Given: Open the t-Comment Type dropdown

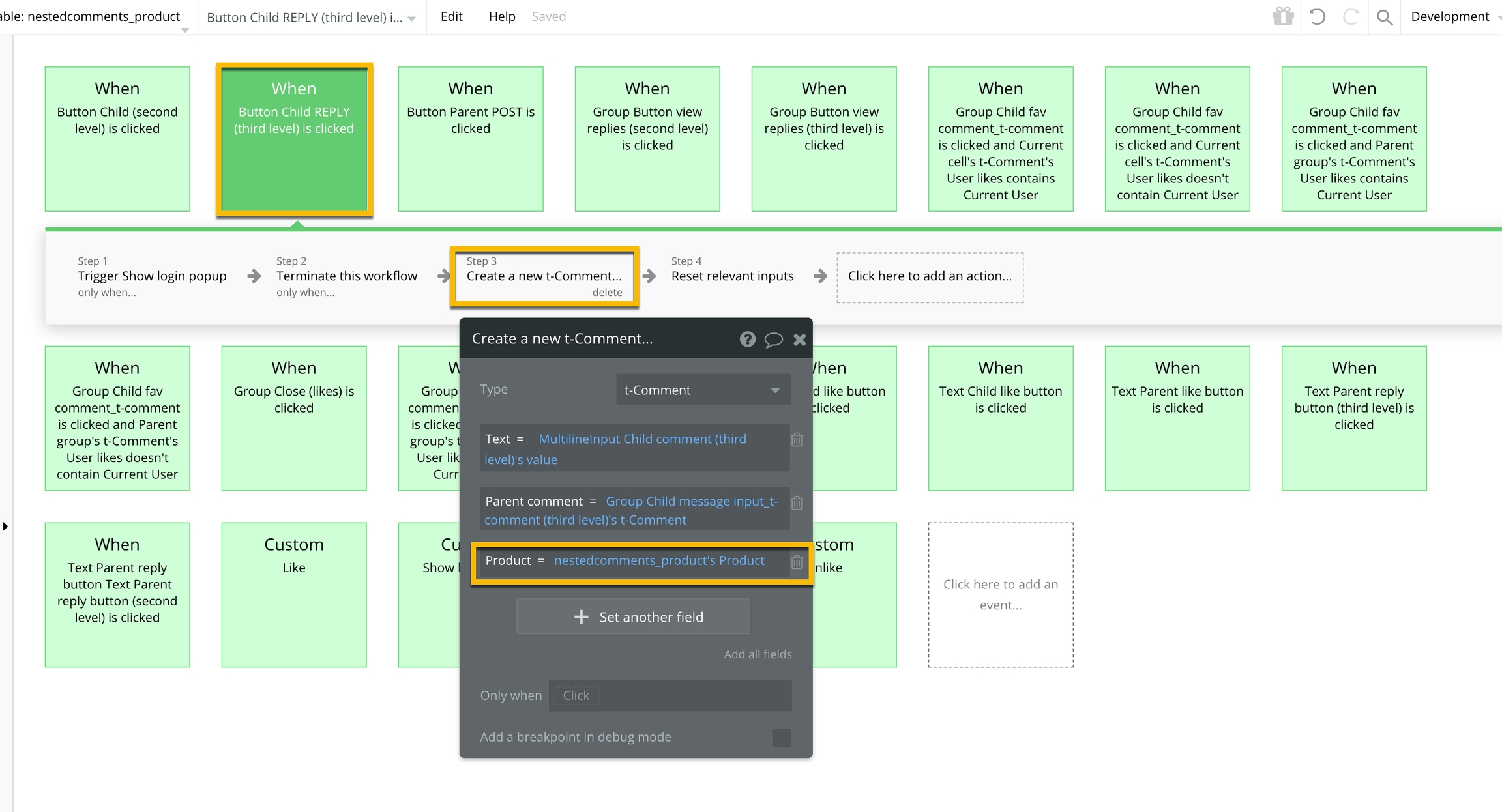Looking at the screenshot, I should point(703,390).
